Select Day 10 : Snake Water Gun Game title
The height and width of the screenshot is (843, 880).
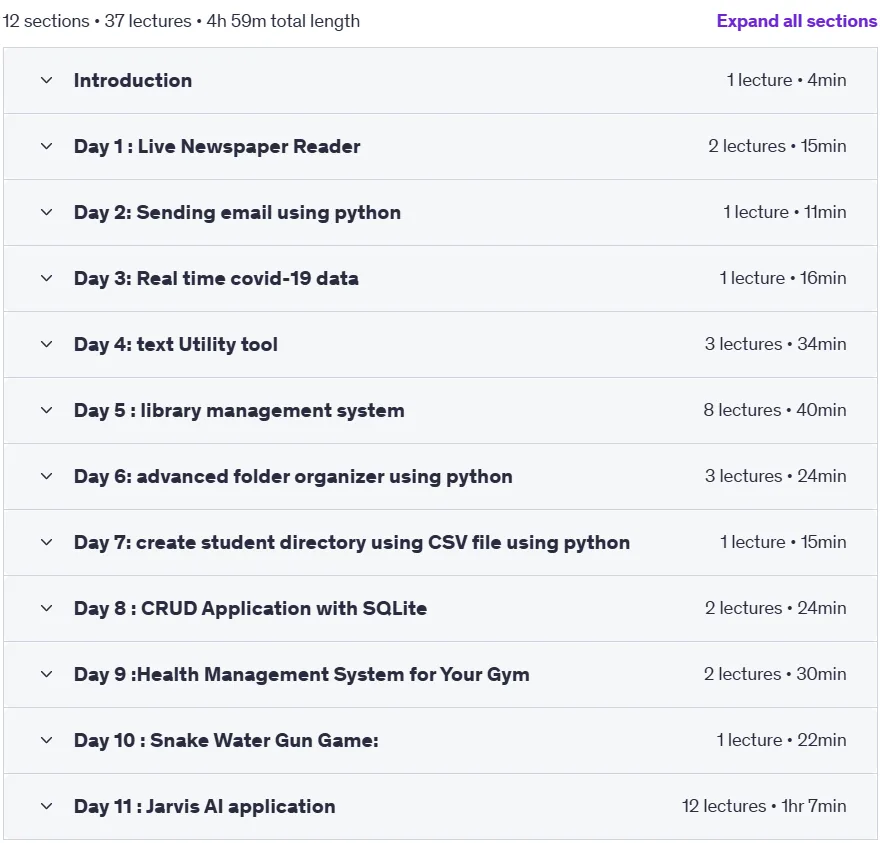[226, 740]
